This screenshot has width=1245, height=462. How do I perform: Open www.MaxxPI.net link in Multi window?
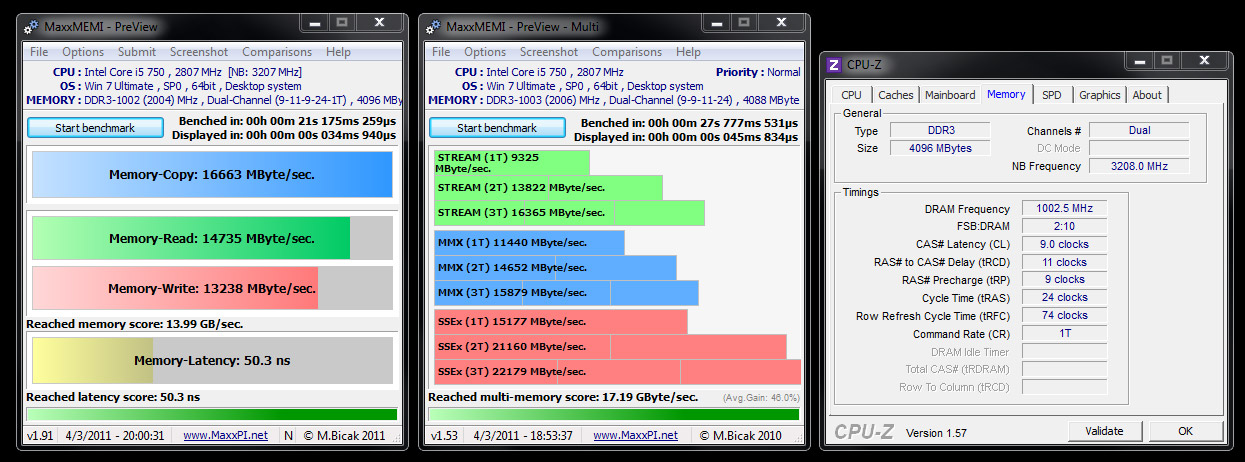(x=636, y=436)
